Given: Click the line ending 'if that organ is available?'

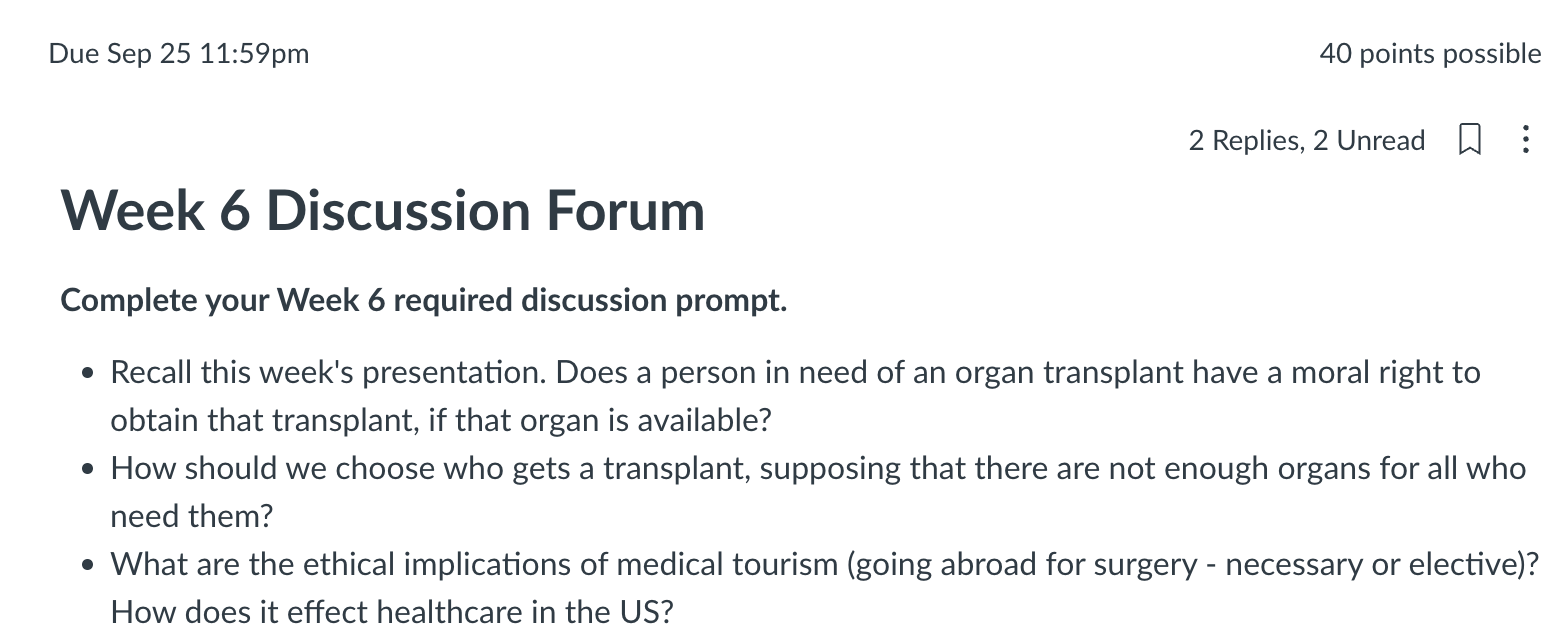Looking at the screenshot, I should pos(441,420).
